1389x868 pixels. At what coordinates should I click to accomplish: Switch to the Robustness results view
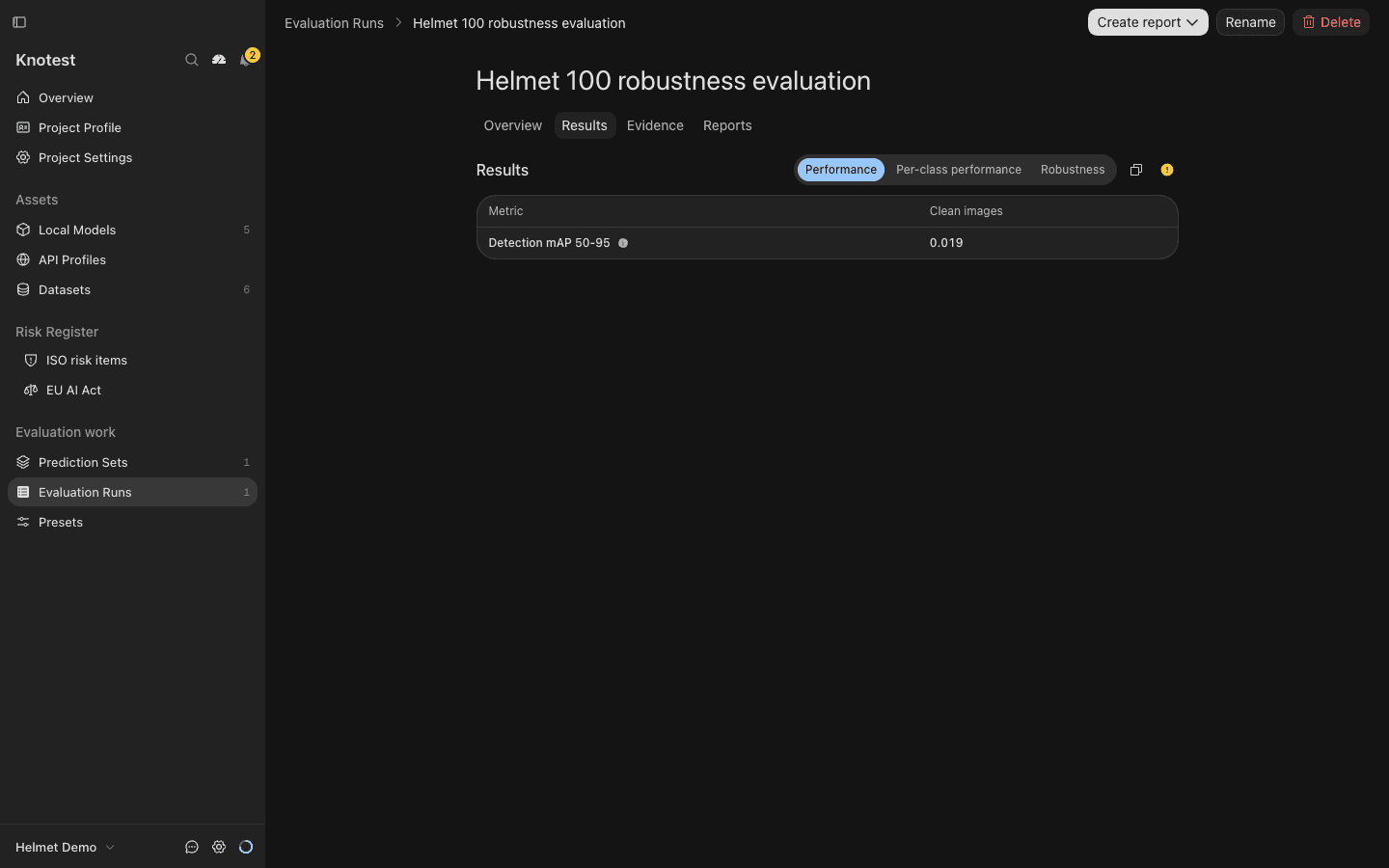(1073, 170)
